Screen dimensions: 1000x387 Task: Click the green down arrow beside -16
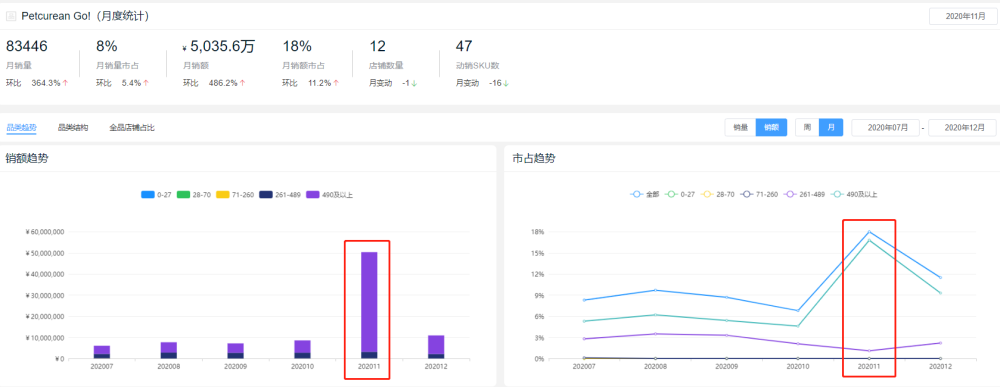click(x=505, y=83)
